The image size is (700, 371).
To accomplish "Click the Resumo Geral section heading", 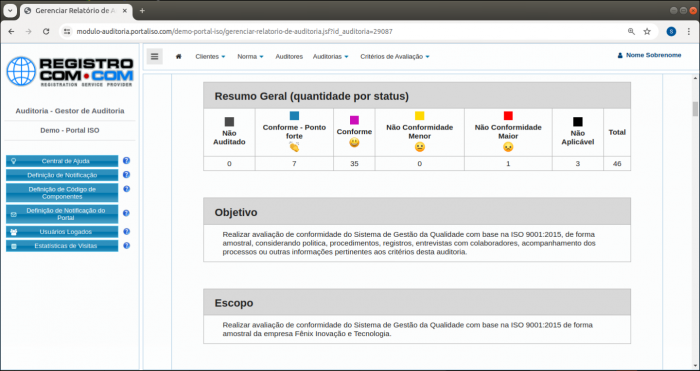I will tap(312, 96).
